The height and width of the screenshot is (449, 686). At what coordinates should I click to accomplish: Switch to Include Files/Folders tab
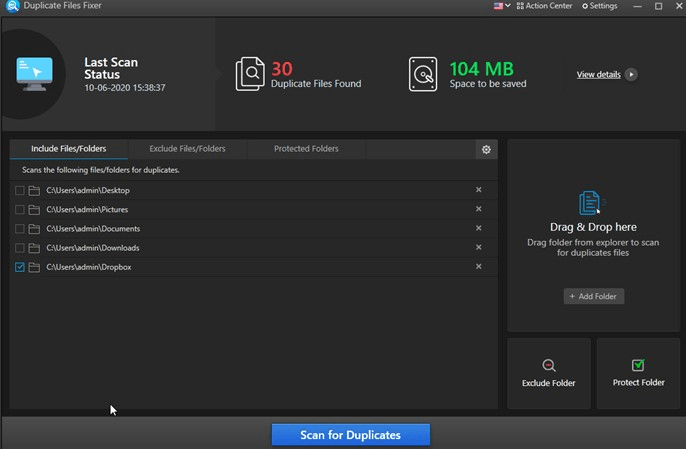pos(69,149)
